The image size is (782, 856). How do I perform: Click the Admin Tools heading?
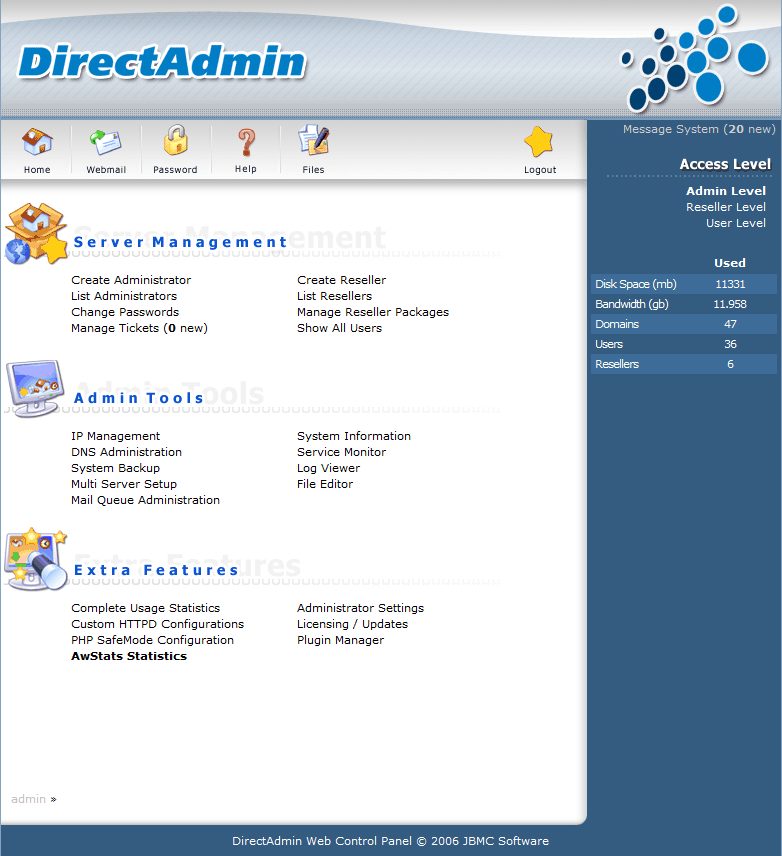139,398
